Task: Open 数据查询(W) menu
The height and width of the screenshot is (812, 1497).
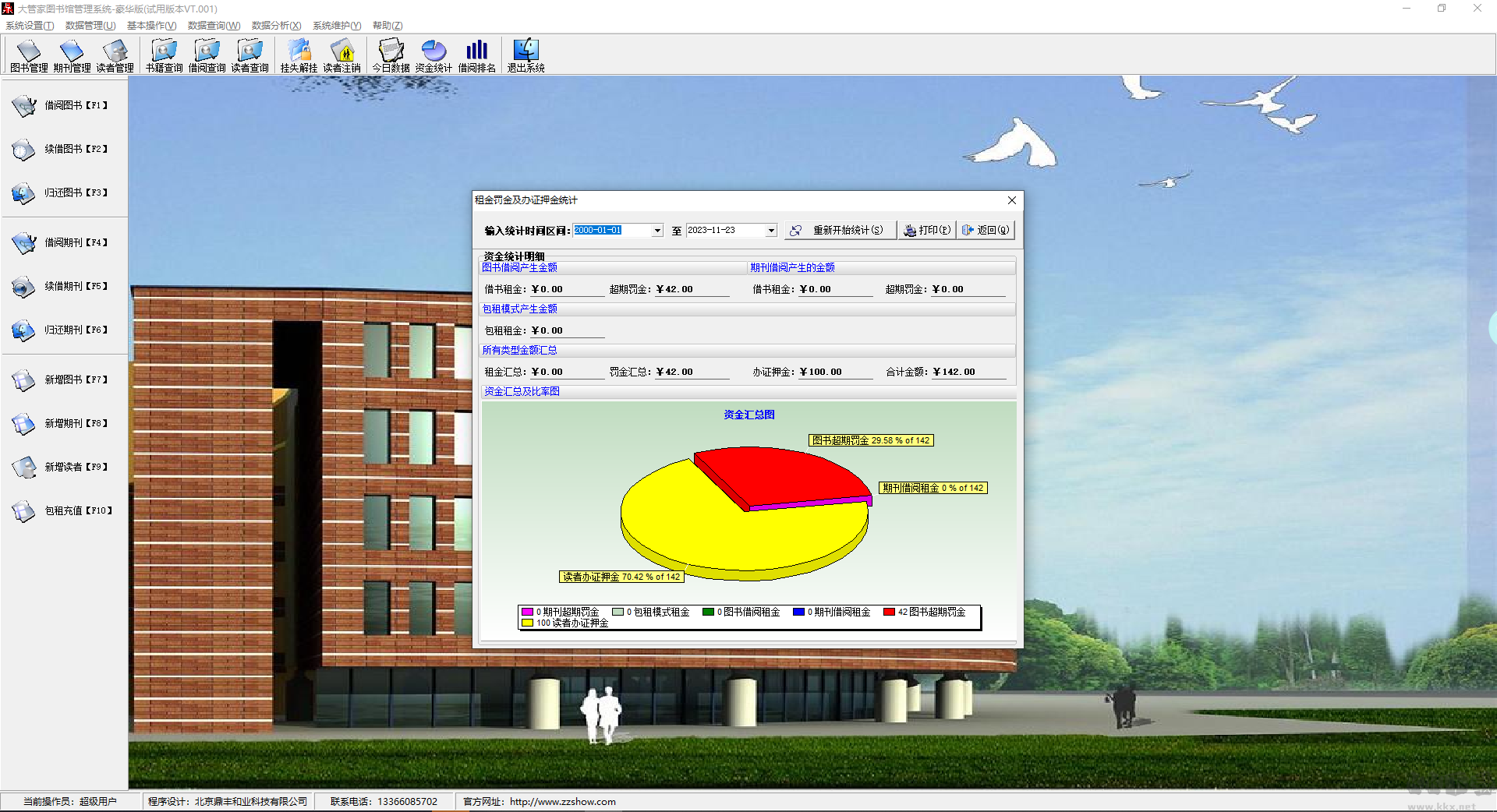Action: (x=214, y=26)
